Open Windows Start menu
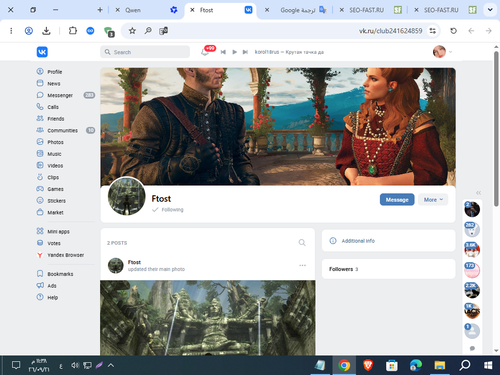Viewport: 500px width, 375px height. pyautogui.click(x=488, y=365)
